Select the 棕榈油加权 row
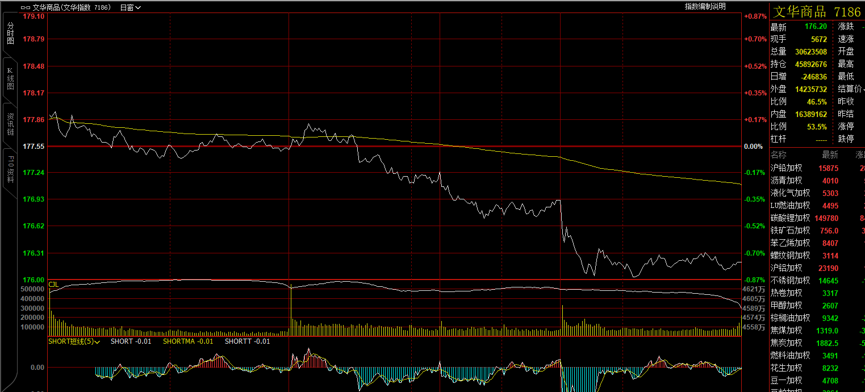The width and height of the screenshot is (865, 392). (818, 318)
